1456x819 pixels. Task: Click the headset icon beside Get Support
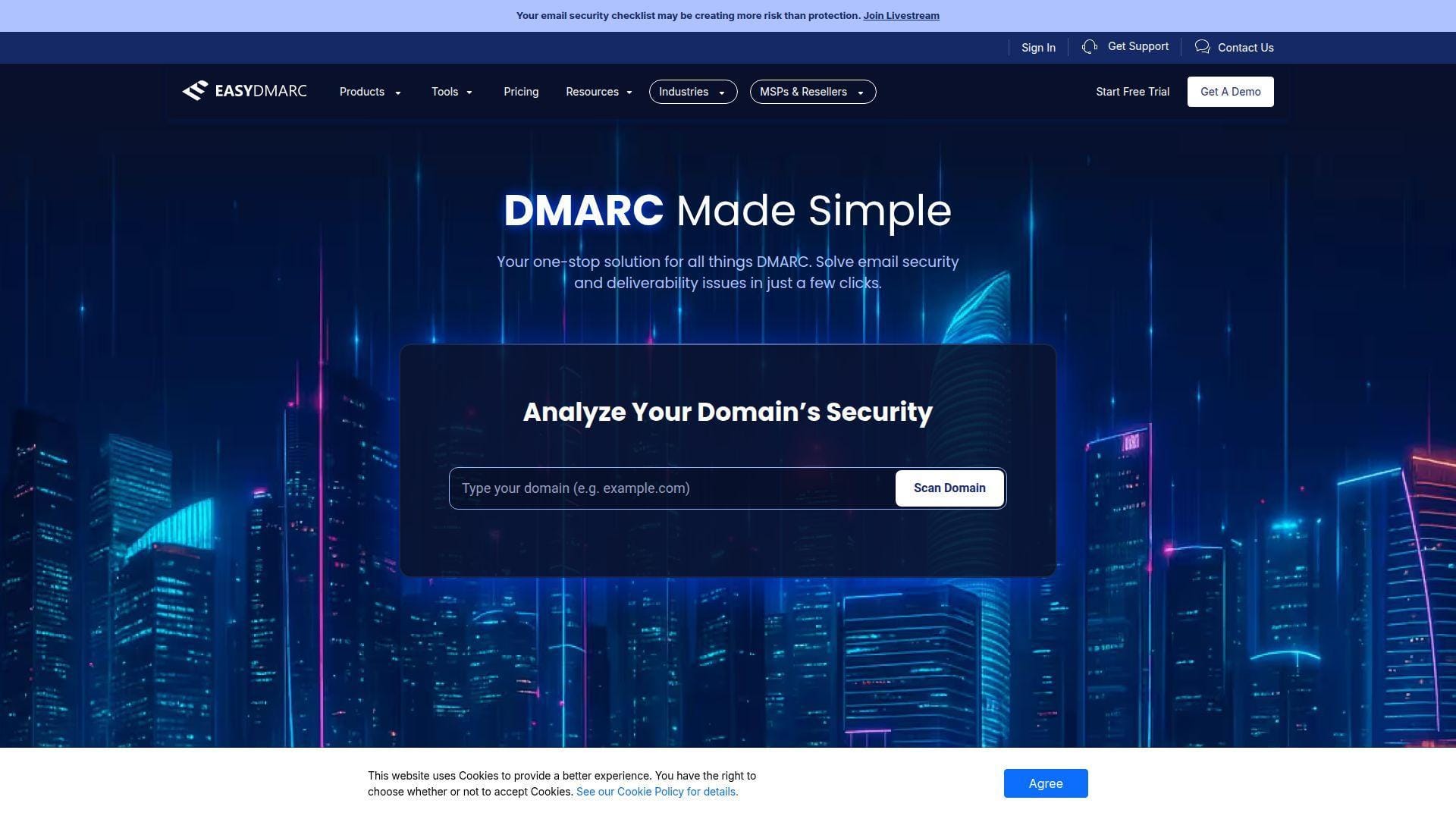1090,47
